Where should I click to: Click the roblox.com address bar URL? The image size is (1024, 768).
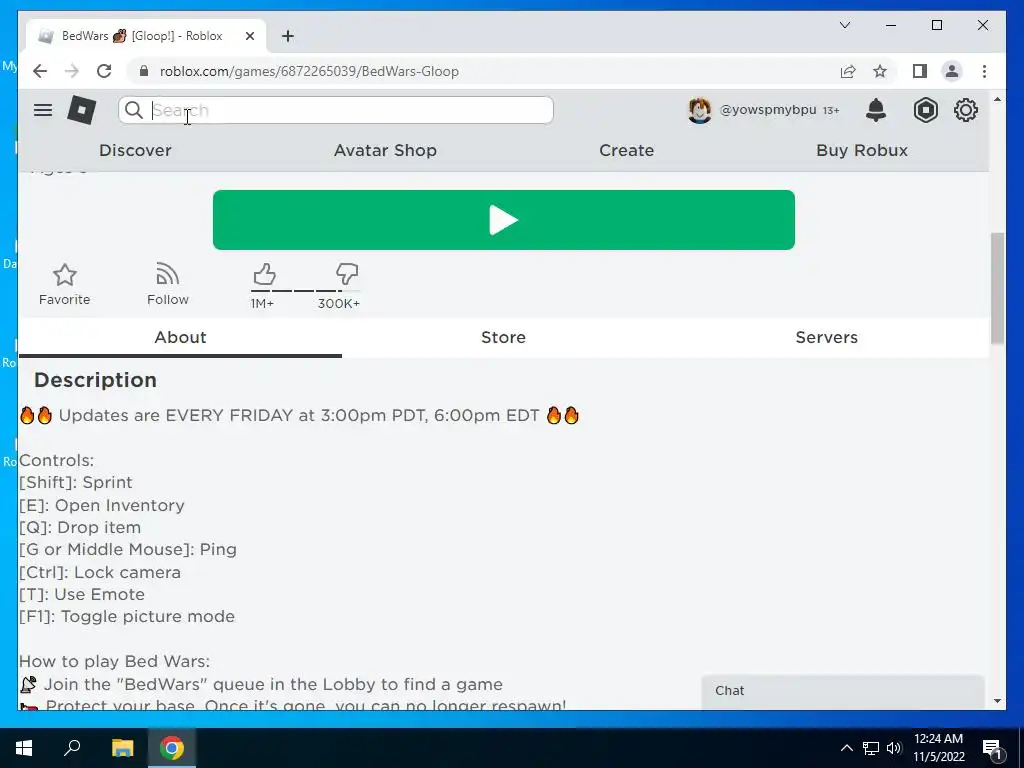click(309, 71)
